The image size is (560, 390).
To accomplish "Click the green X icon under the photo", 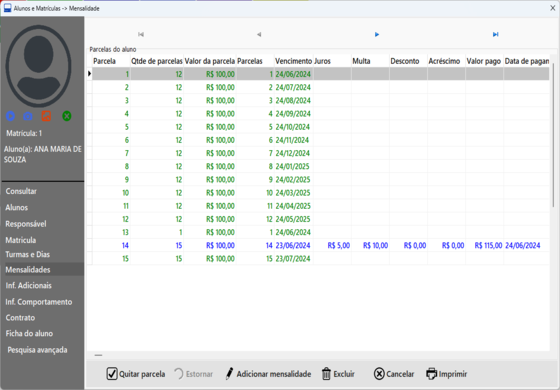I will (x=67, y=116).
